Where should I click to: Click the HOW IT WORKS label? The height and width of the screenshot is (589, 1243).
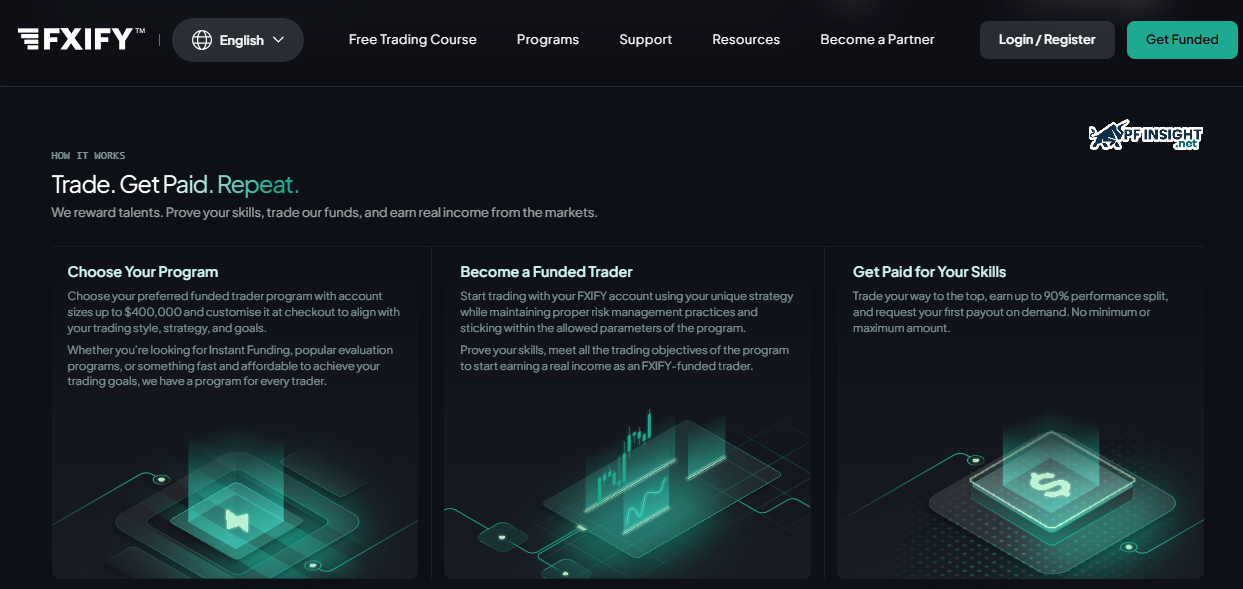(x=88, y=156)
